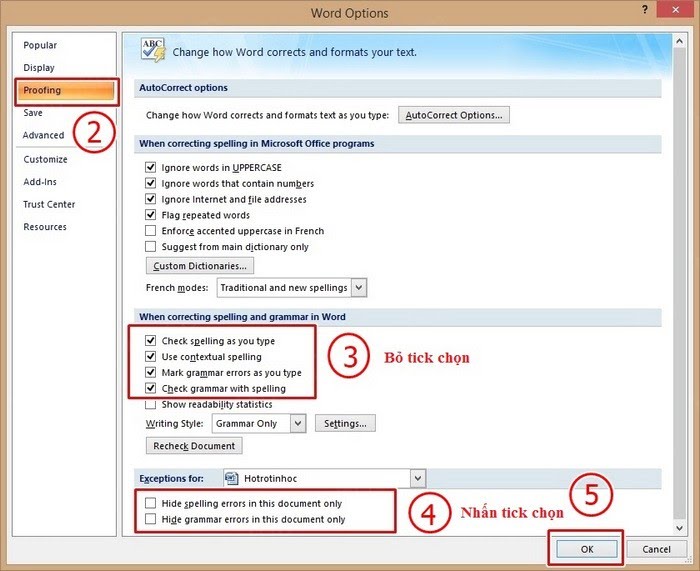Select the Proofing category
The width and height of the screenshot is (700, 571).
coord(42,90)
